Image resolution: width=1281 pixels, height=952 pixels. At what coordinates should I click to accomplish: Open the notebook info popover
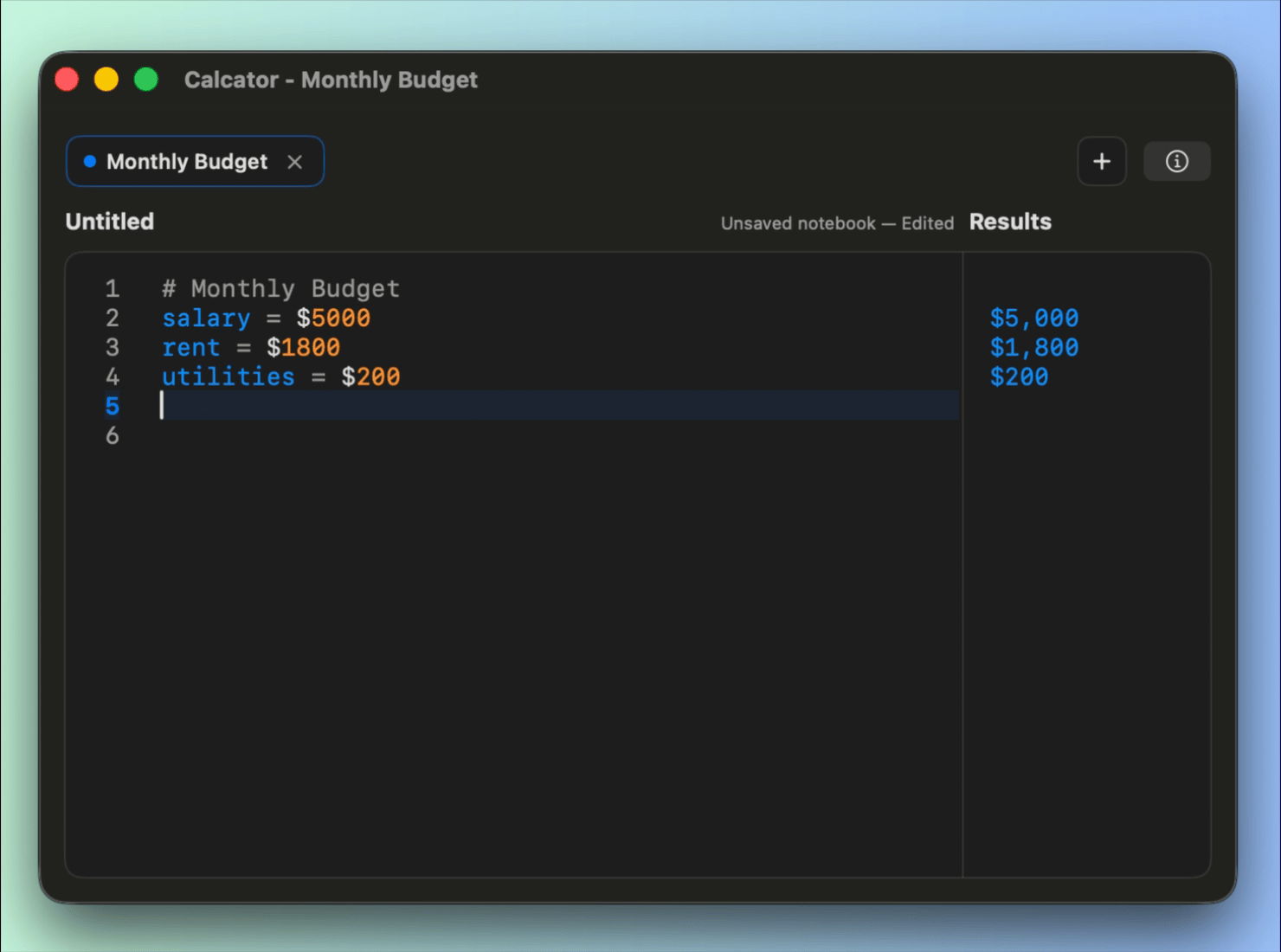(x=1176, y=161)
